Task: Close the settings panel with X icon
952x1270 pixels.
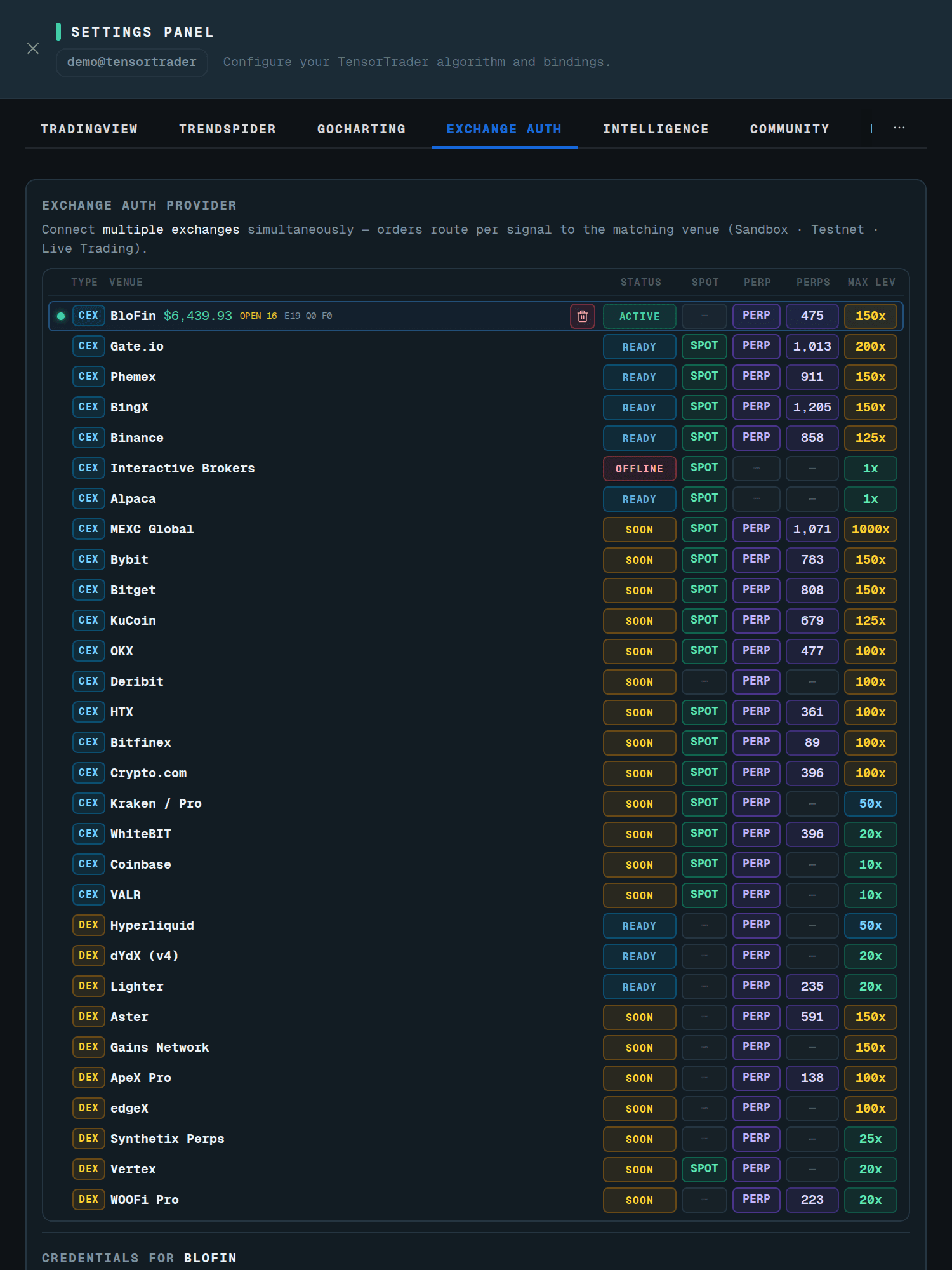Action: tap(33, 48)
